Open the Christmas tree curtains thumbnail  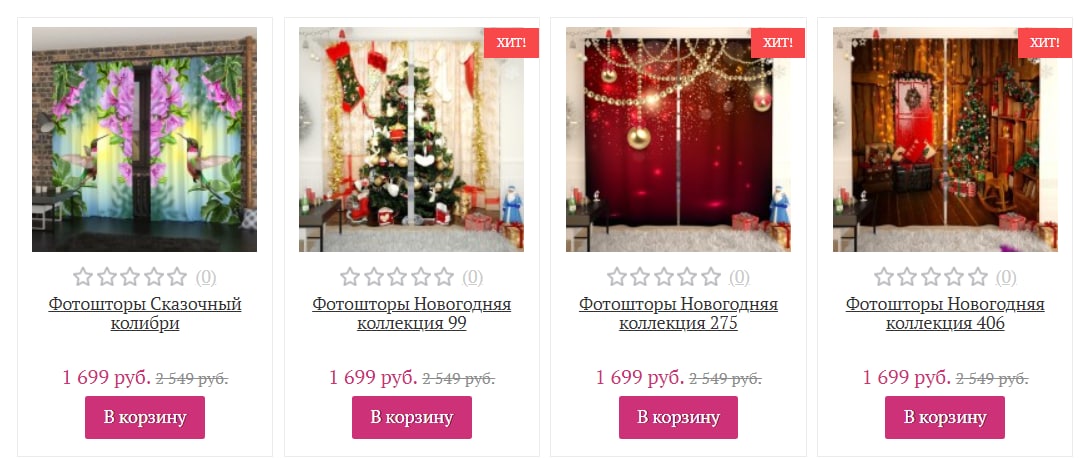[x=412, y=139]
